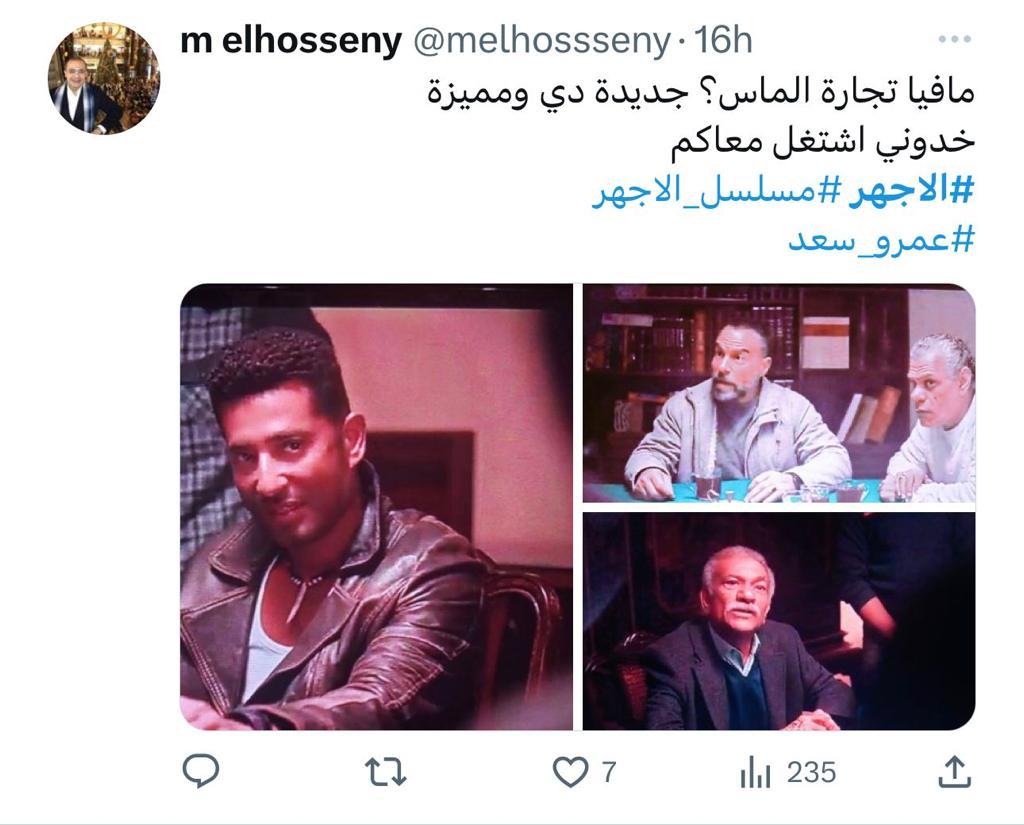Screen dimensions: 1024x825
Task: Open the 16h timestamp permalink
Action: [x=724, y=40]
